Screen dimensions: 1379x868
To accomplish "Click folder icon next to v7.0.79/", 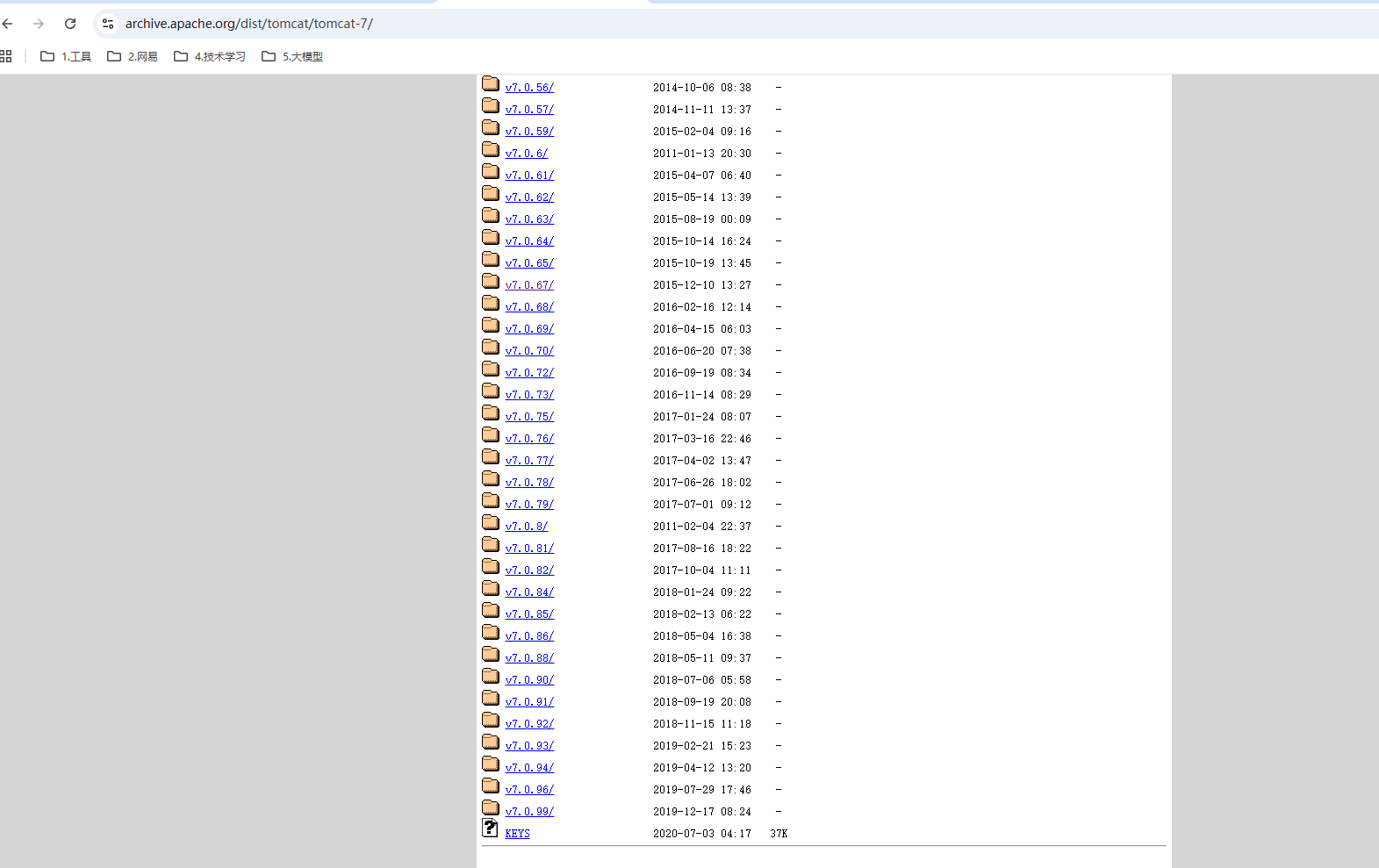I will [491, 501].
